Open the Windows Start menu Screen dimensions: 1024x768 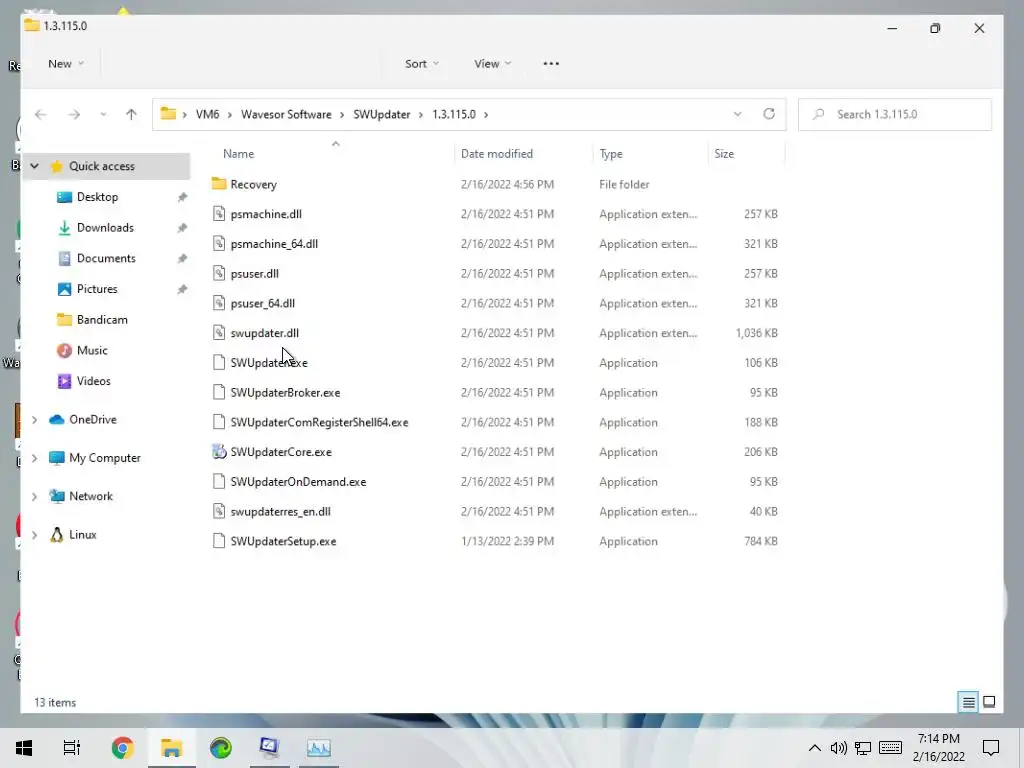[x=24, y=748]
